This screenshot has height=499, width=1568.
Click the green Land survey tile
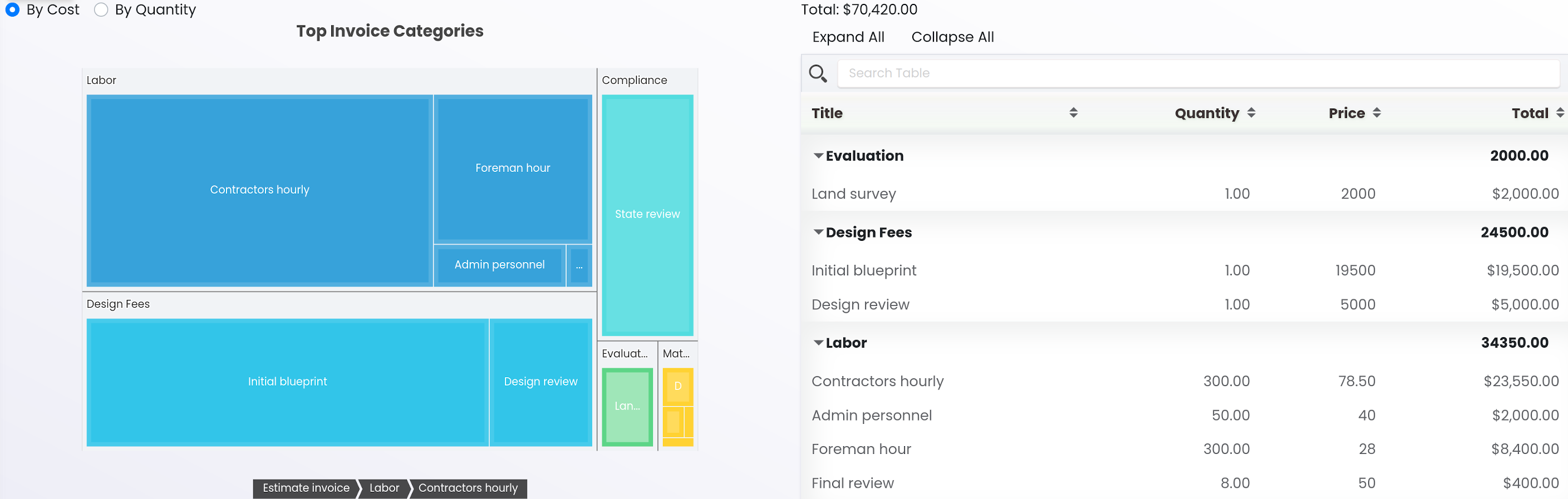pos(627,406)
